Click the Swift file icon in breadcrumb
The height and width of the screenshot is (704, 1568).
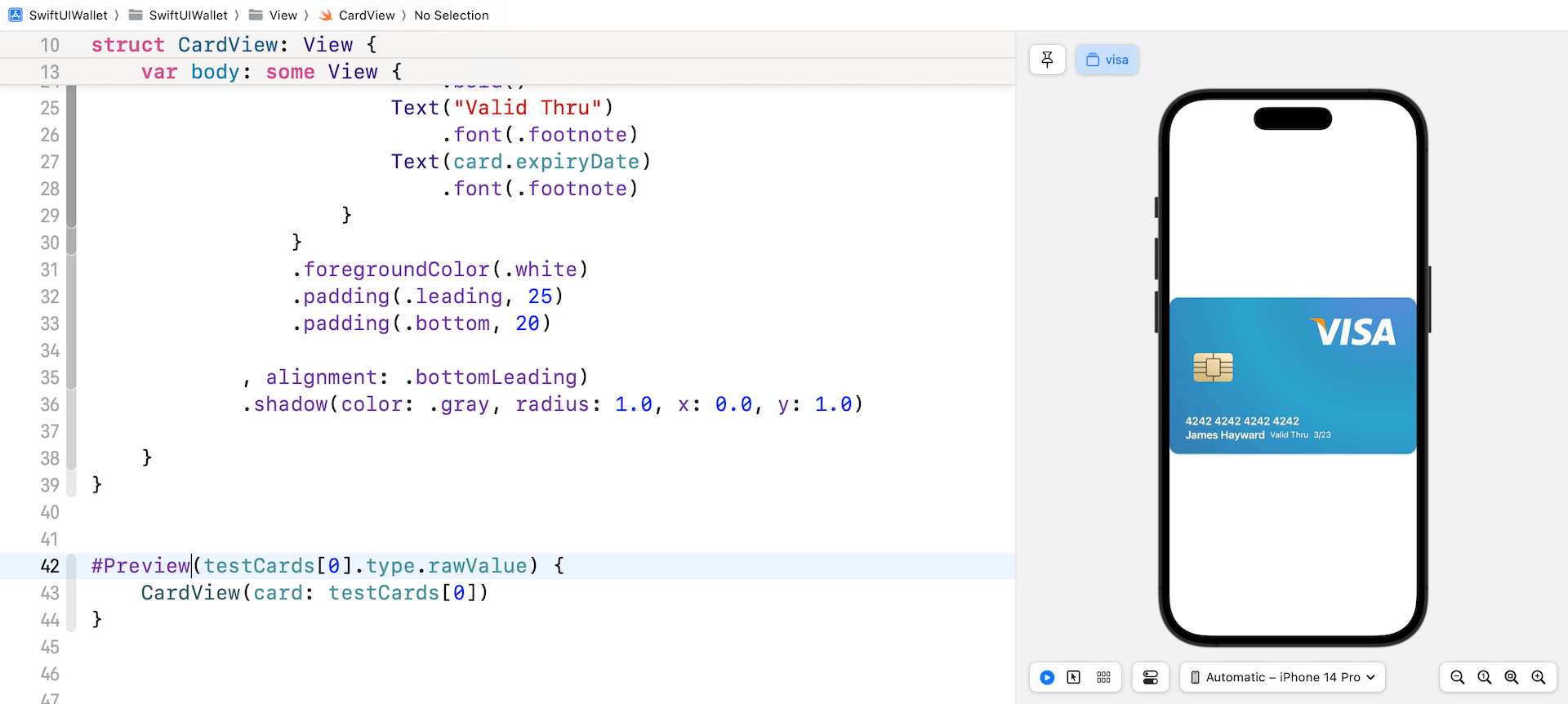pos(326,15)
